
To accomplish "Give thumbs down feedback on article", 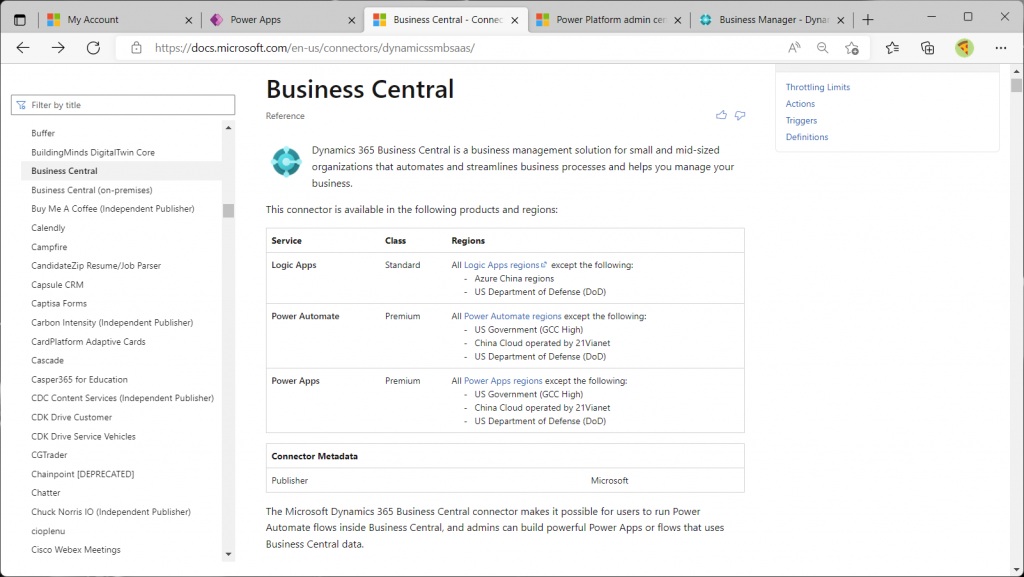I will coord(740,115).
